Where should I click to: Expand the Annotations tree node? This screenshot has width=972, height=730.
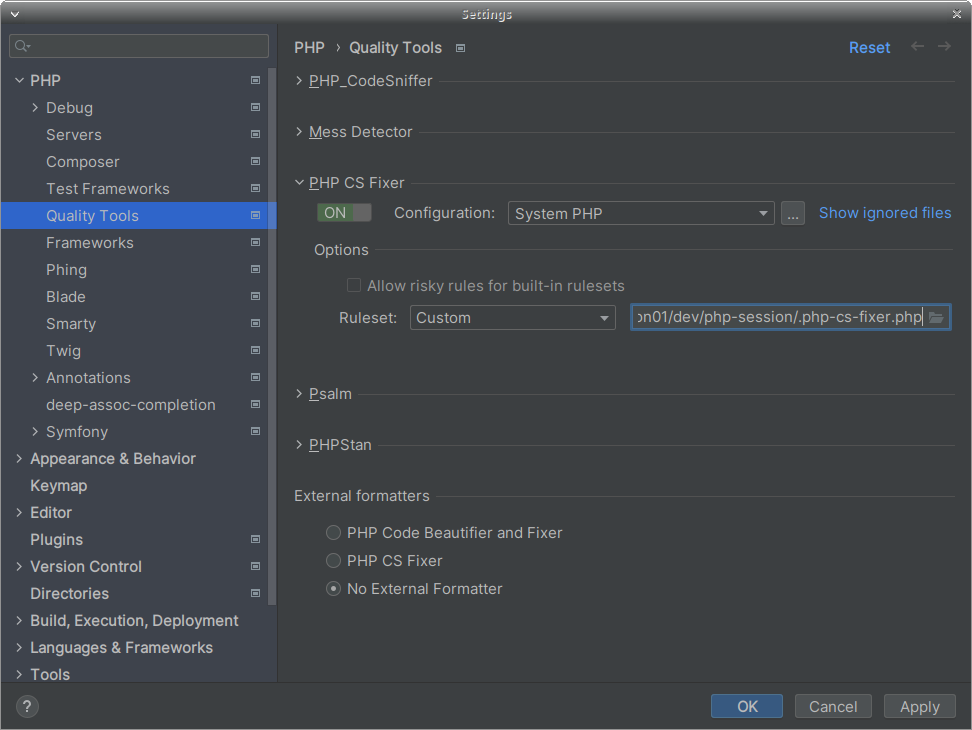coord(35,377)
